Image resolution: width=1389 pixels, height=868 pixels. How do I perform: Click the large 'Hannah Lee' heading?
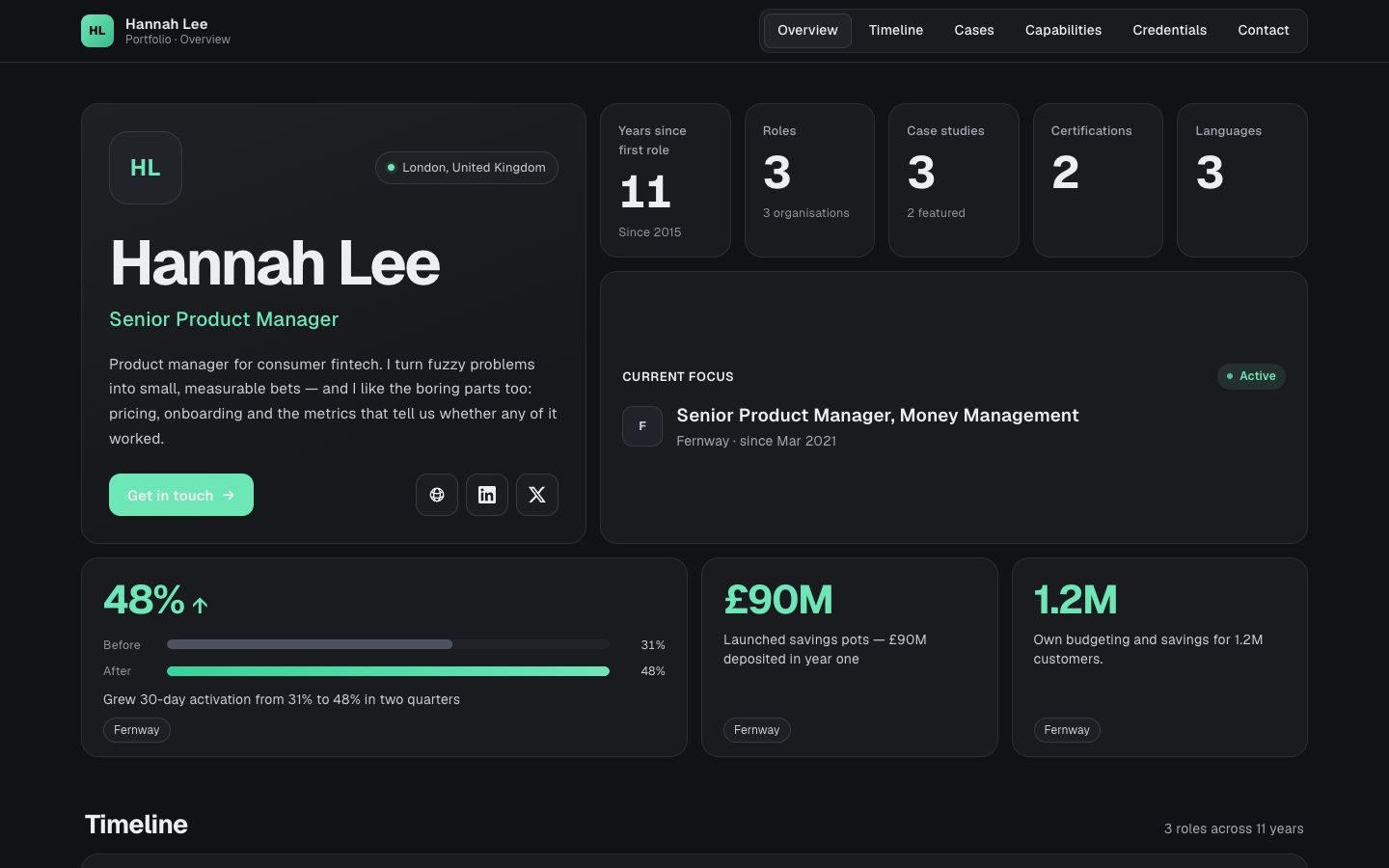pos(275,262)
